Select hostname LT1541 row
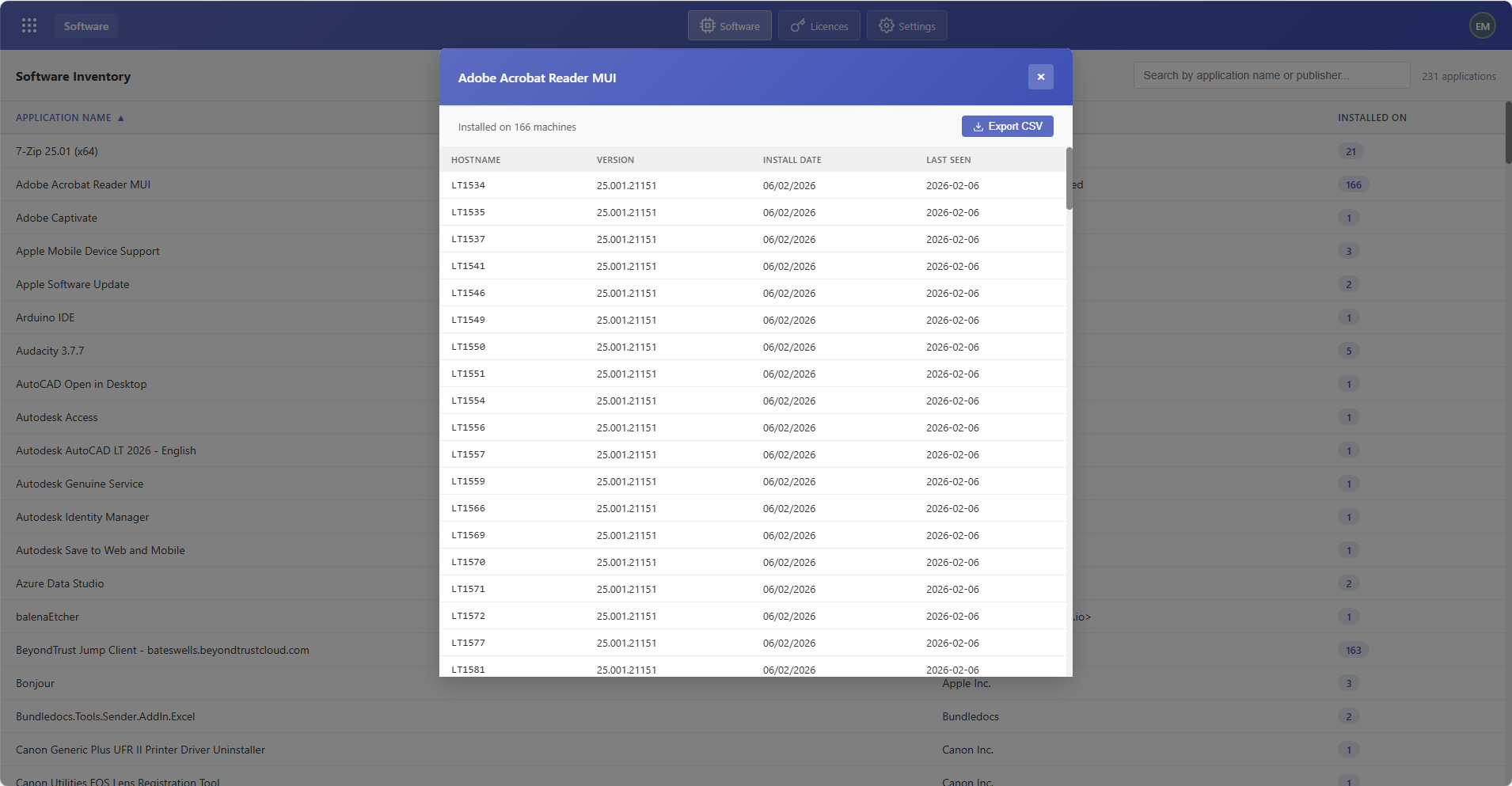This screenshot has width=1512, height=786. point(752,266)
